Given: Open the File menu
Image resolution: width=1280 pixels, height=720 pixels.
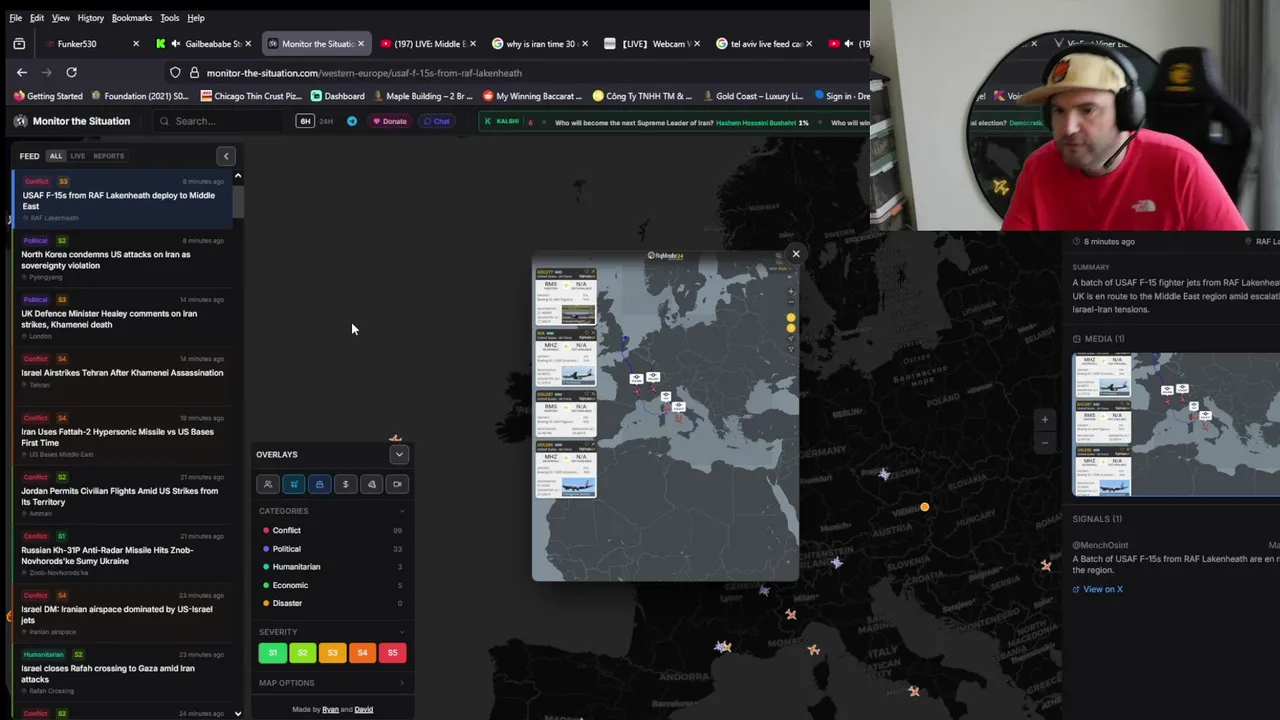Looking at the screenshot, I should pos(16,18).
